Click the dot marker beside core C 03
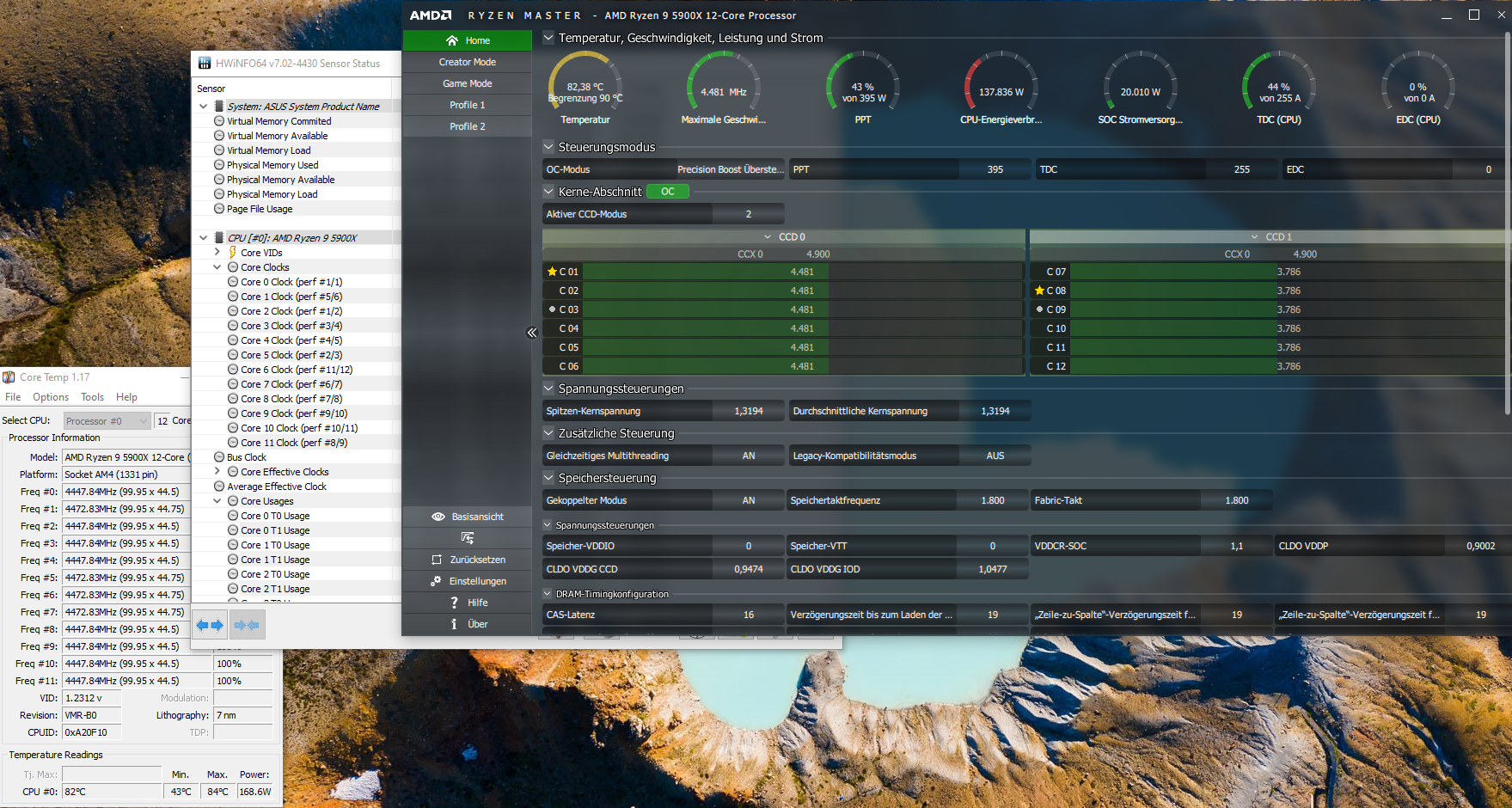The height and width of the screenshot is (808, 1512). [x=552, y=309]
